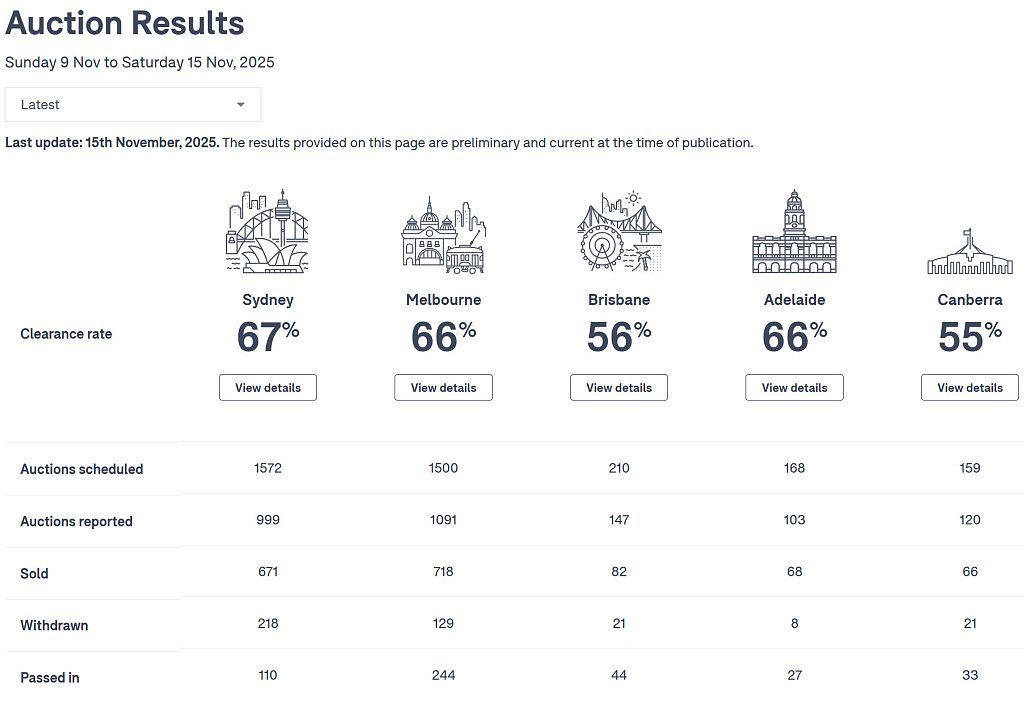
Task: Open the Latest results period dropdown
Action: pyautogui.click(x=133, y=105)
